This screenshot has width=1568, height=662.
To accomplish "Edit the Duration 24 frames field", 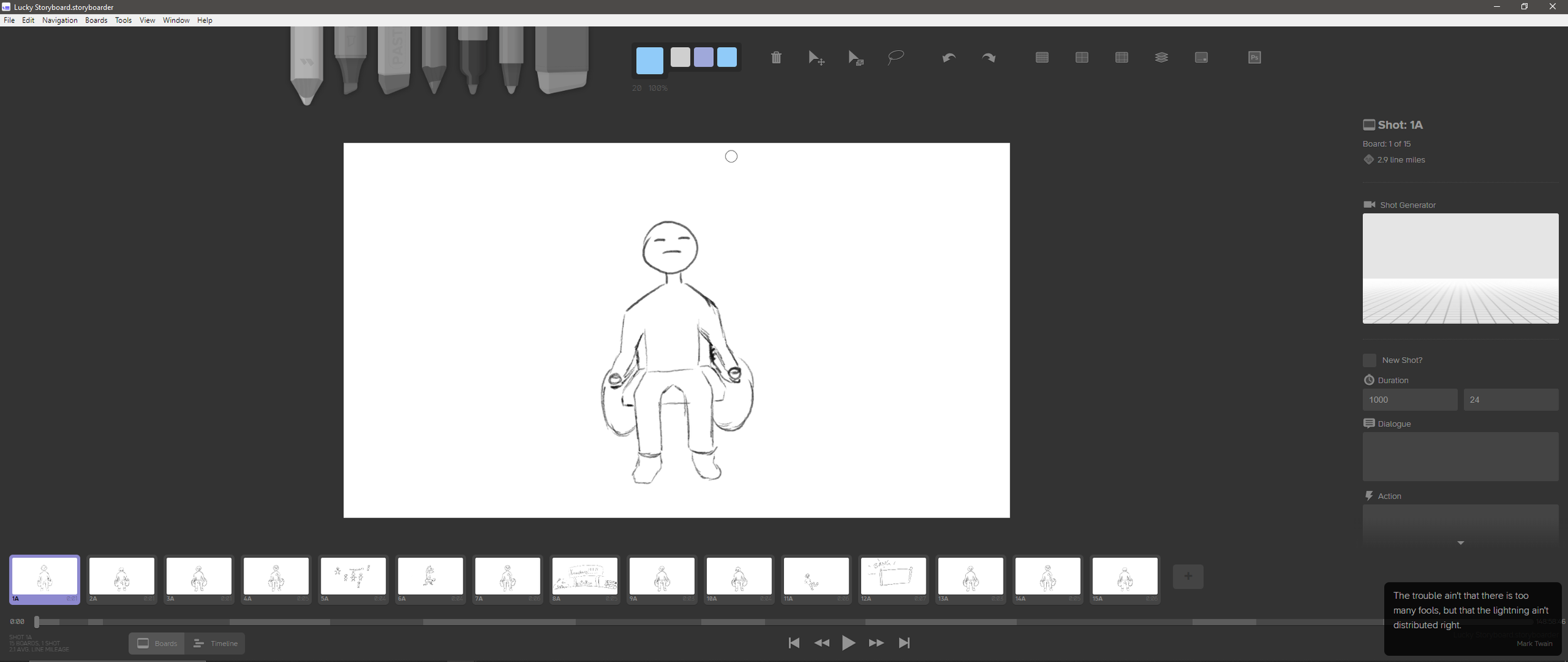I will point(1511,400).
